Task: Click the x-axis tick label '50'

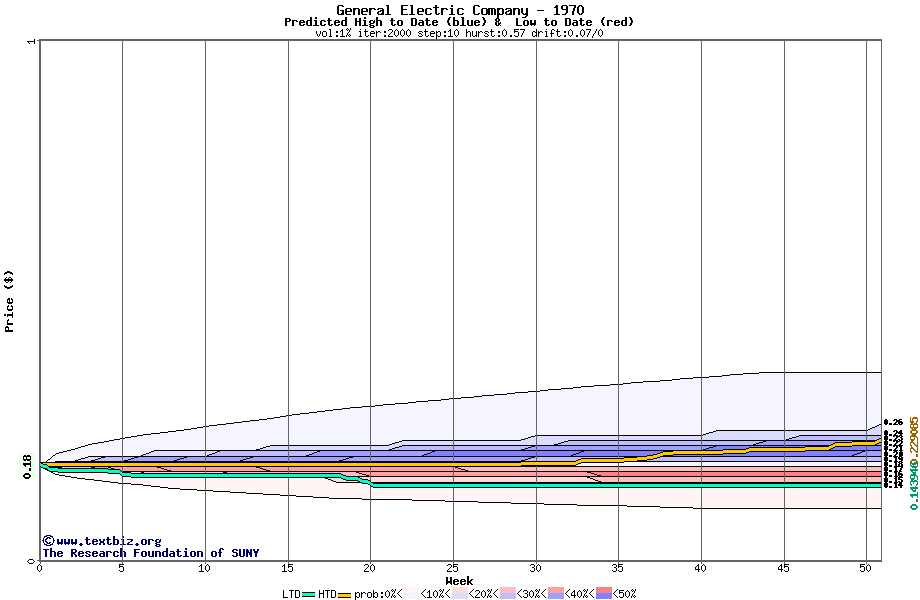Action: (866, 568)
